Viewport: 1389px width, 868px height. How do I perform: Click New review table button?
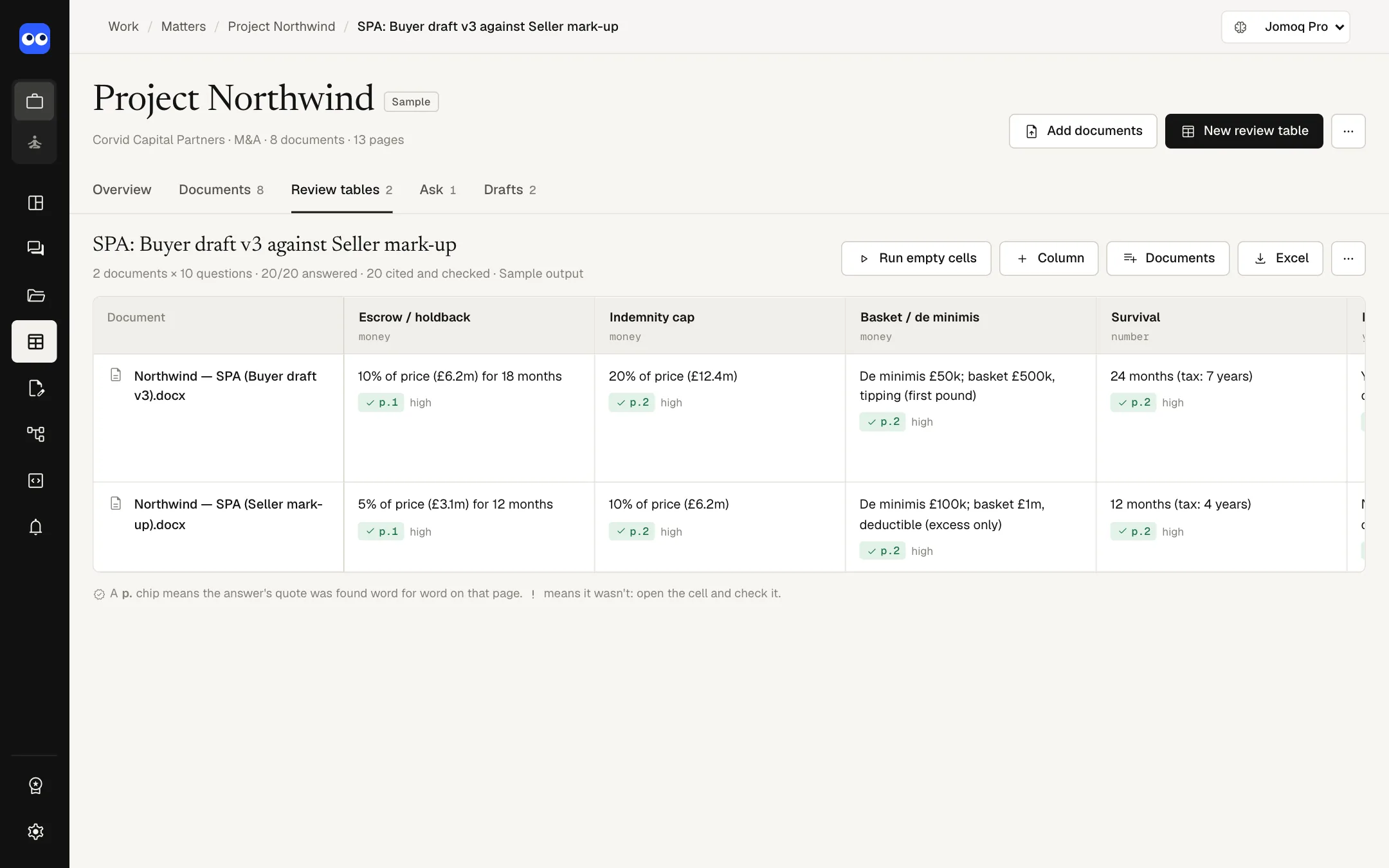(1244, 131)
